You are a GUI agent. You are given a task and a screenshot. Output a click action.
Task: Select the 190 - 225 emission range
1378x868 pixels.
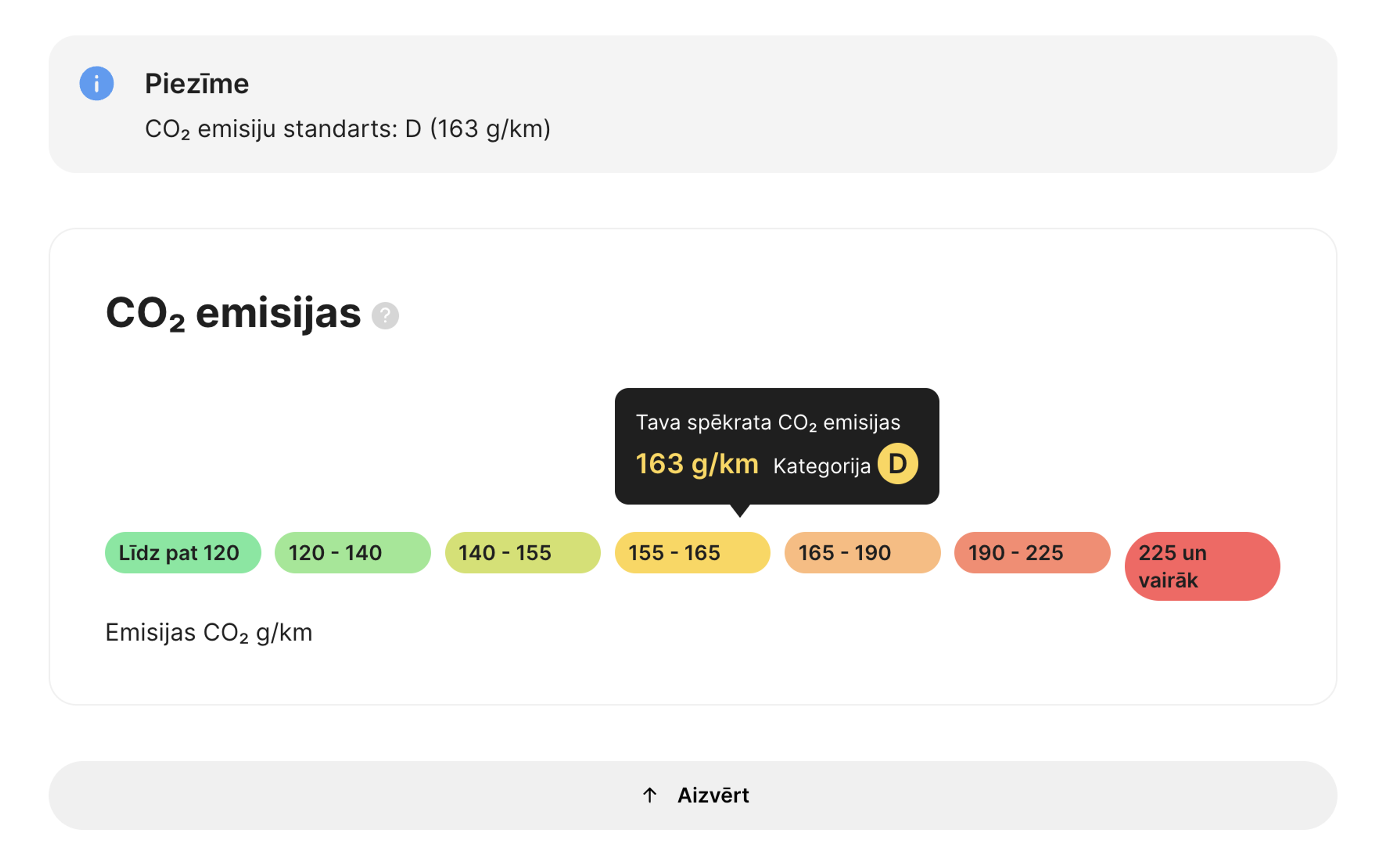click(x=1032, y=553)
